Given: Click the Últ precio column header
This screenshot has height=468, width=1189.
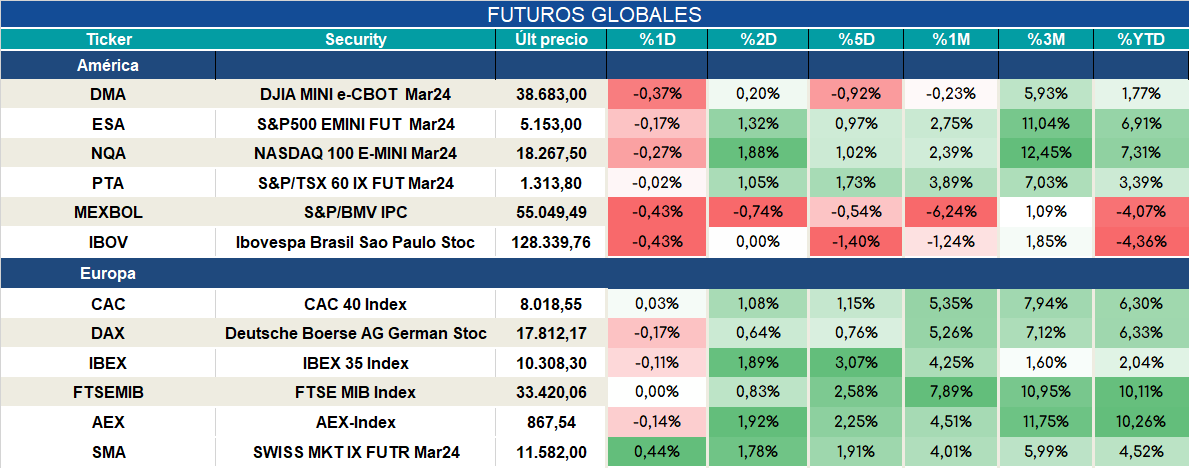Looking at the screenshot, I should 551,40.
